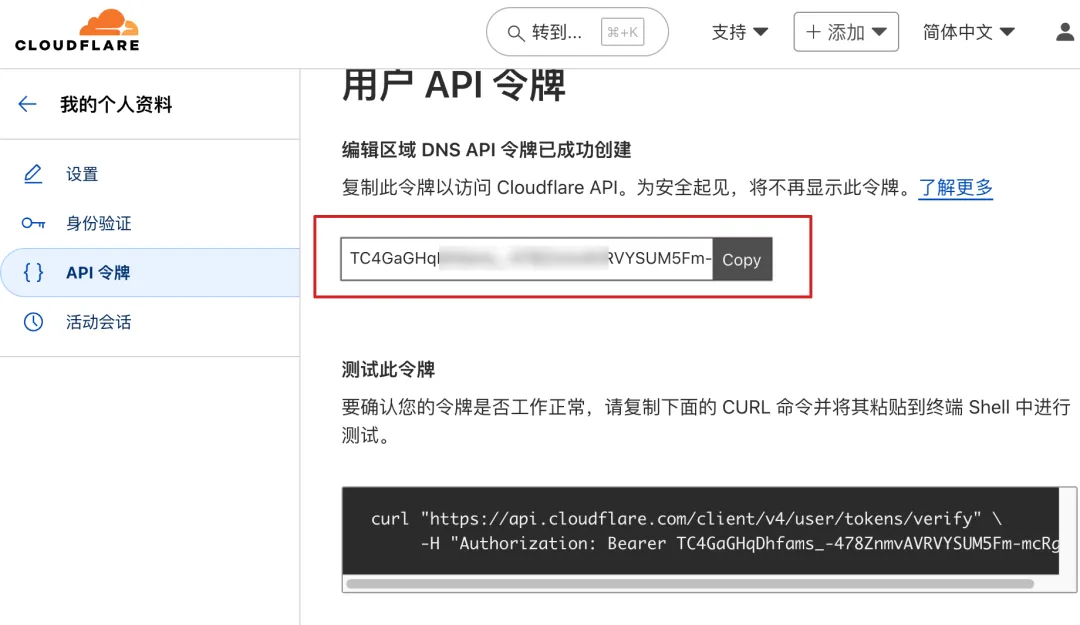Click the ⌘+K shortcut badge
The width and height of the screenshot is (1080, 625).
623,32
